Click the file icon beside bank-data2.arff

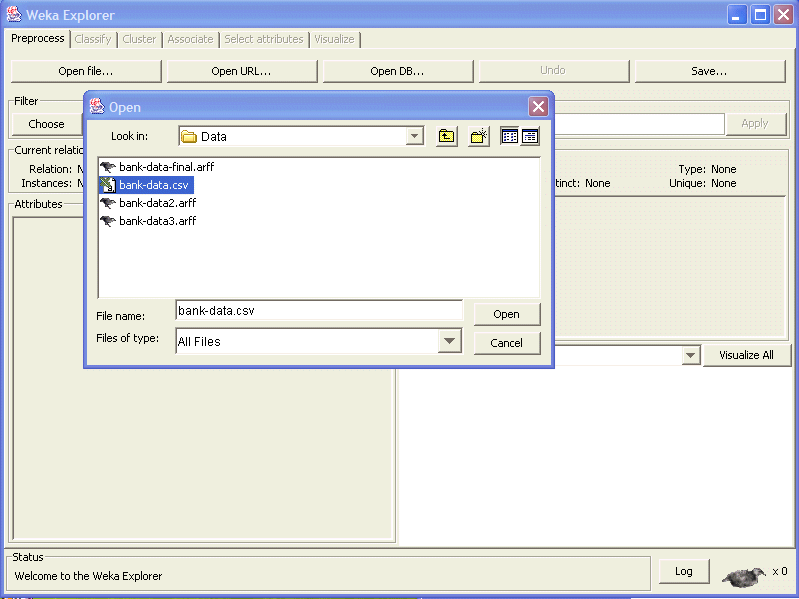[x=108, y=203]
